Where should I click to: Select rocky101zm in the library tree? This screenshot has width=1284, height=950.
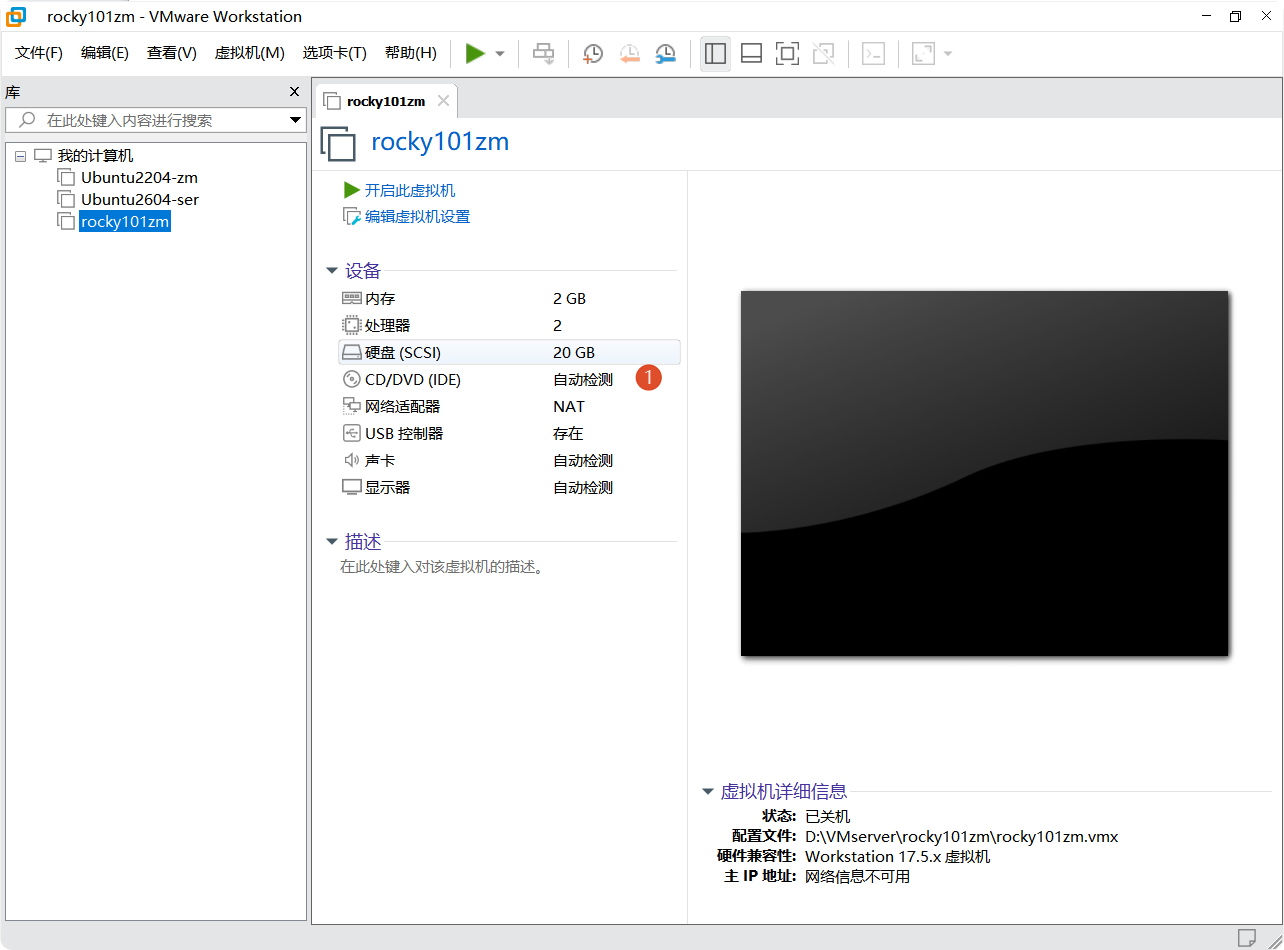(x=125, y=222)
